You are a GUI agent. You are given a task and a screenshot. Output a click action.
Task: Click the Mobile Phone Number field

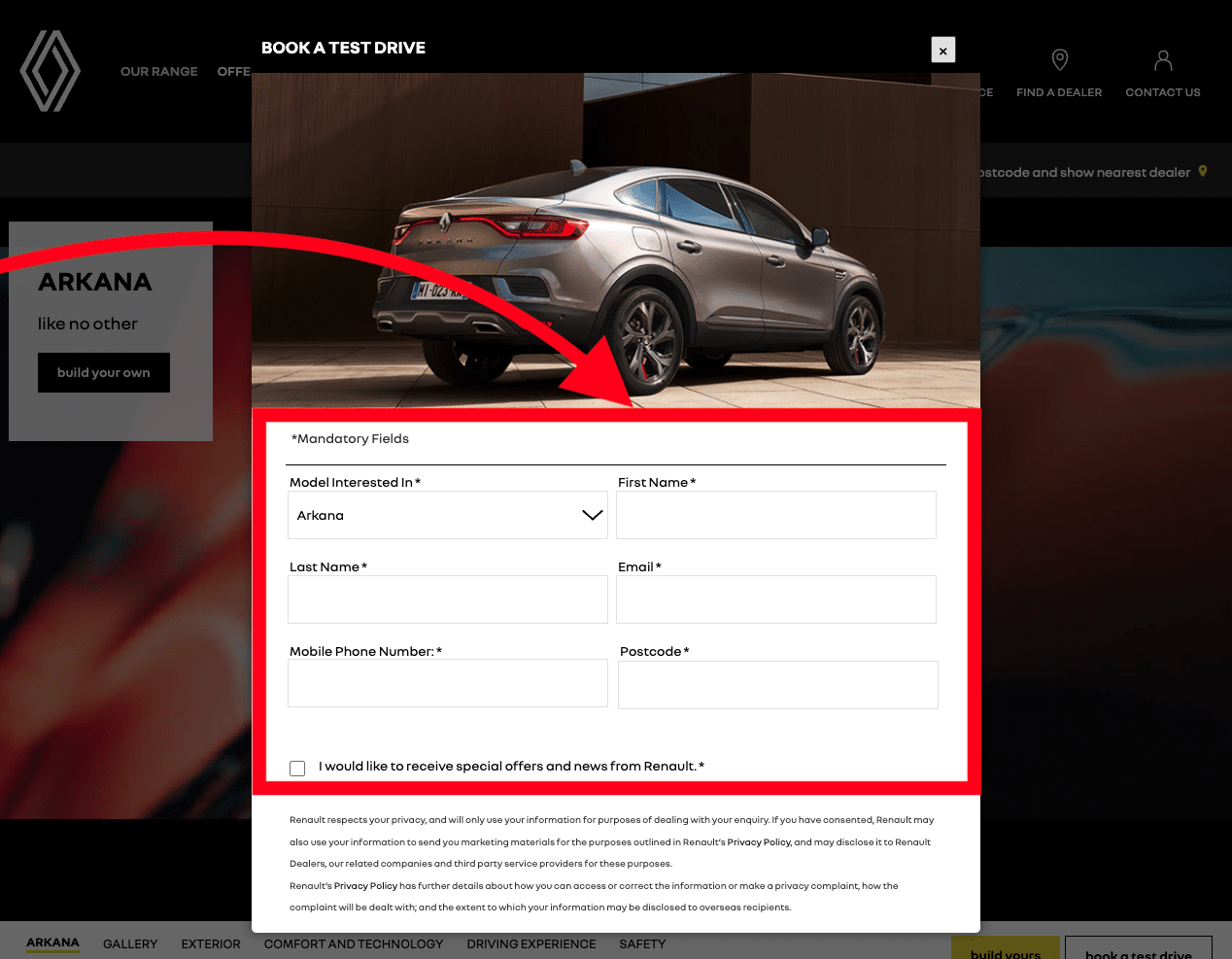[448, 683]
